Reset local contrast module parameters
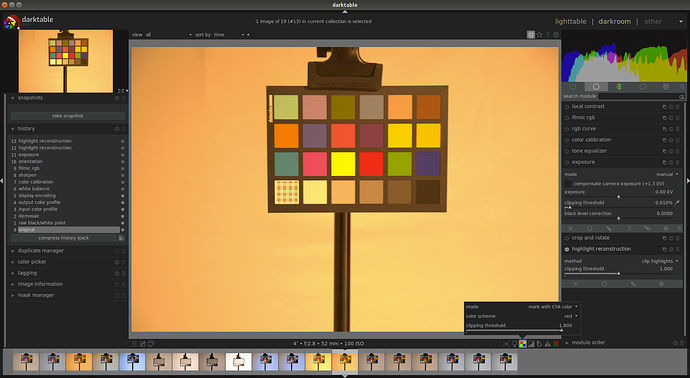 pos(671,106)
